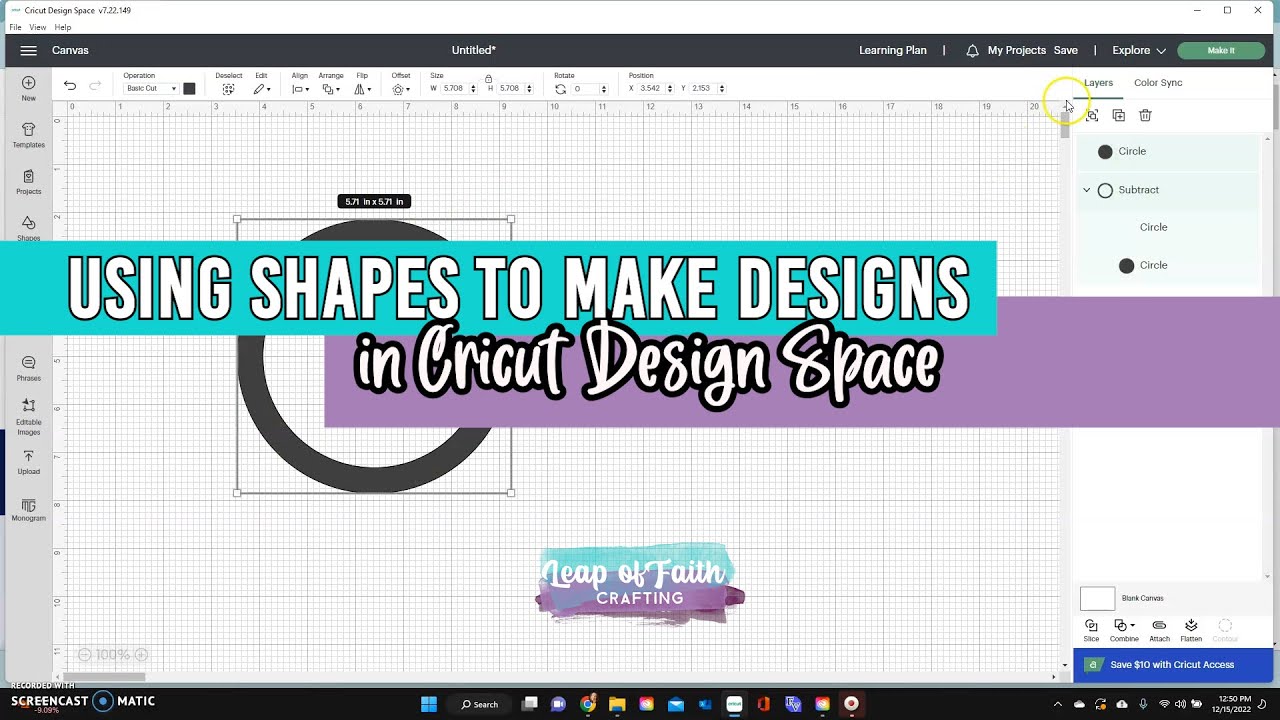Adjust the Y position stepper arrows
1280x720 pixels.
(x=722, y=89)
